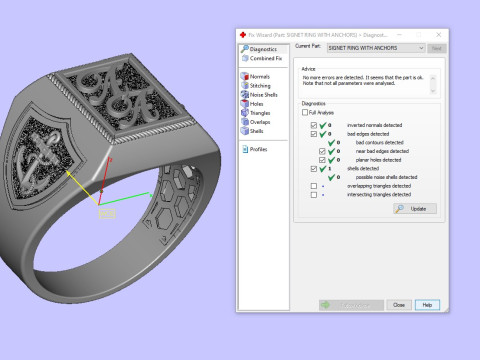Toggle the Full Analysis checkbox
480x360 pixels.
click(x=305, y=112)
